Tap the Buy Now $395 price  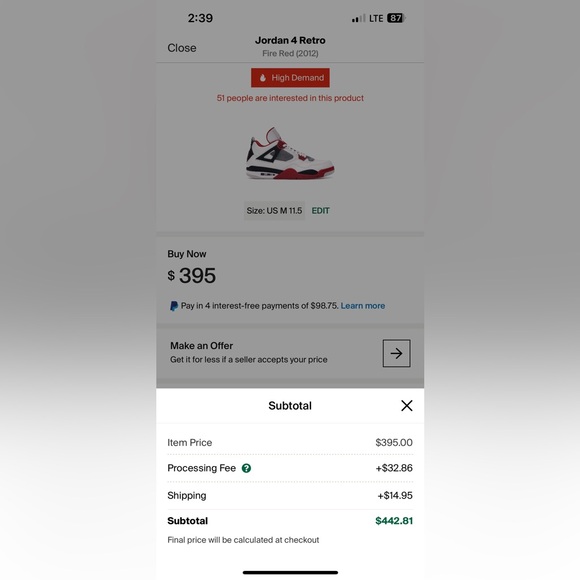point(192,275)
